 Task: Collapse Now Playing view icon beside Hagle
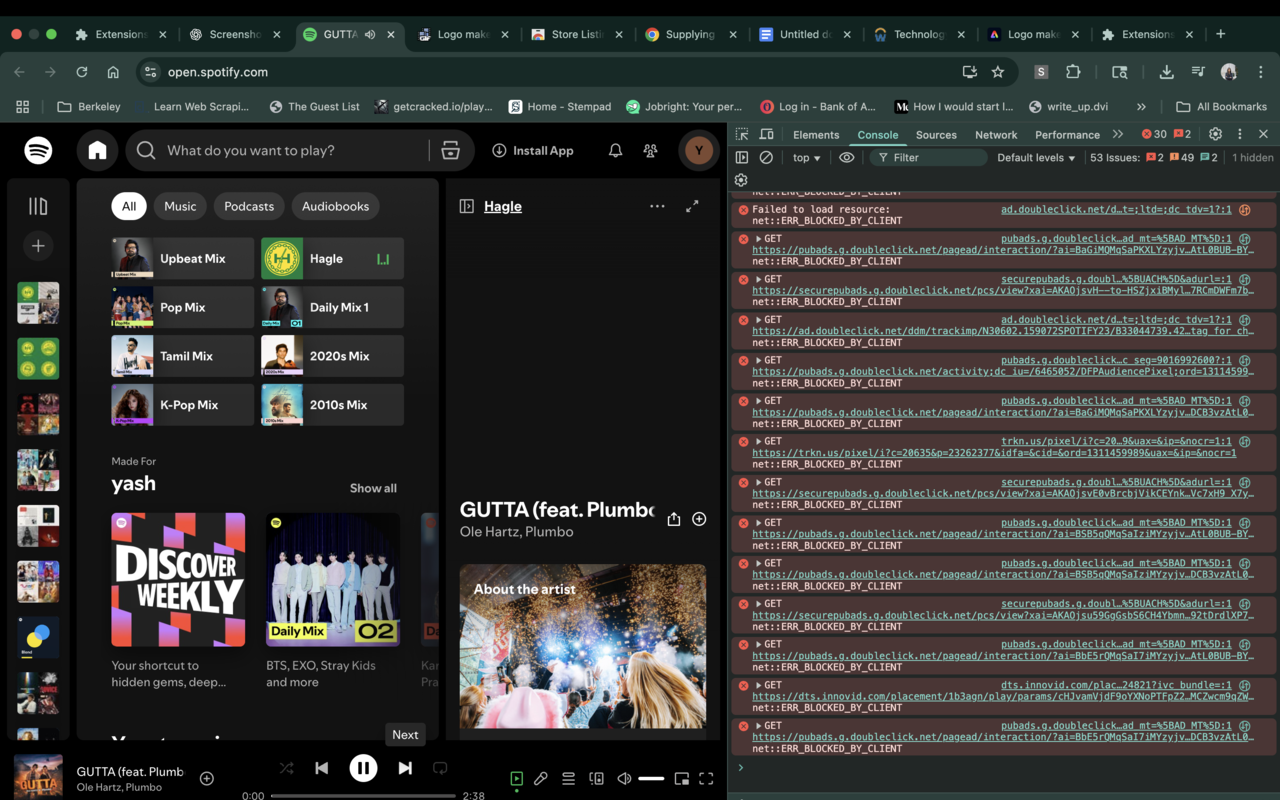pos(466,206)
